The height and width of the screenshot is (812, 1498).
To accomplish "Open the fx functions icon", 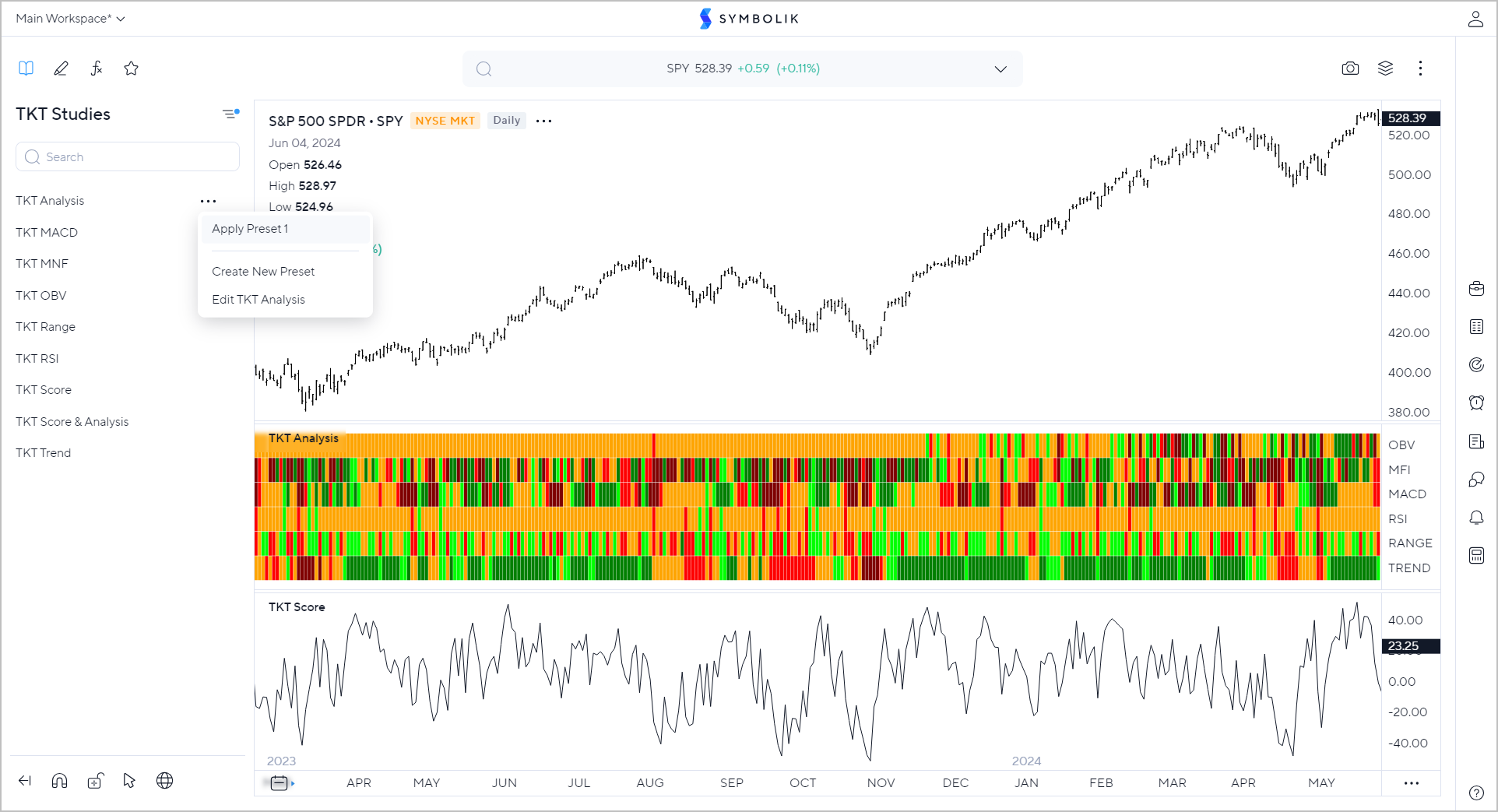I will tap(97, 69).
